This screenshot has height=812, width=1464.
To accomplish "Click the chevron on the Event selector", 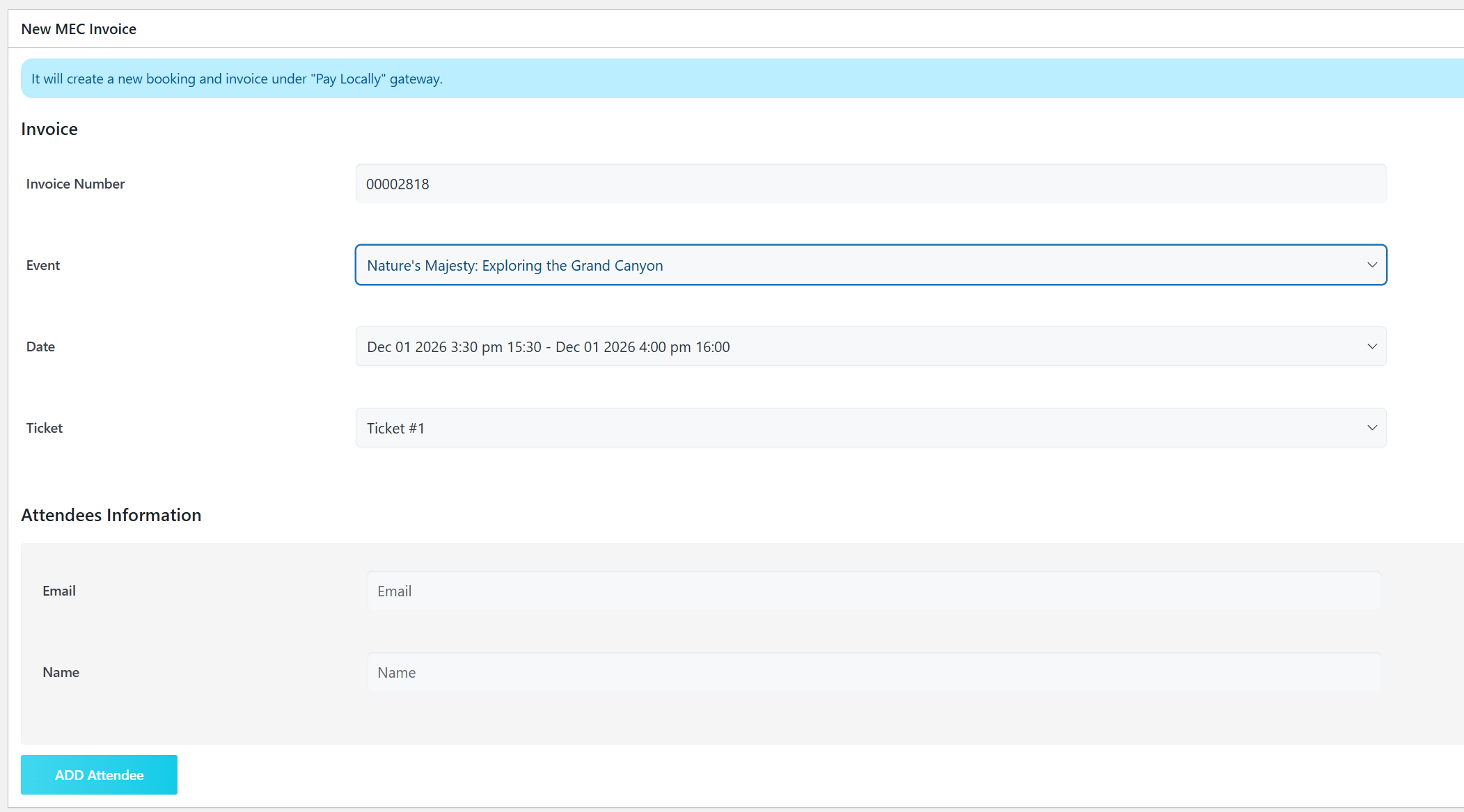I will tap(1372, 265).
